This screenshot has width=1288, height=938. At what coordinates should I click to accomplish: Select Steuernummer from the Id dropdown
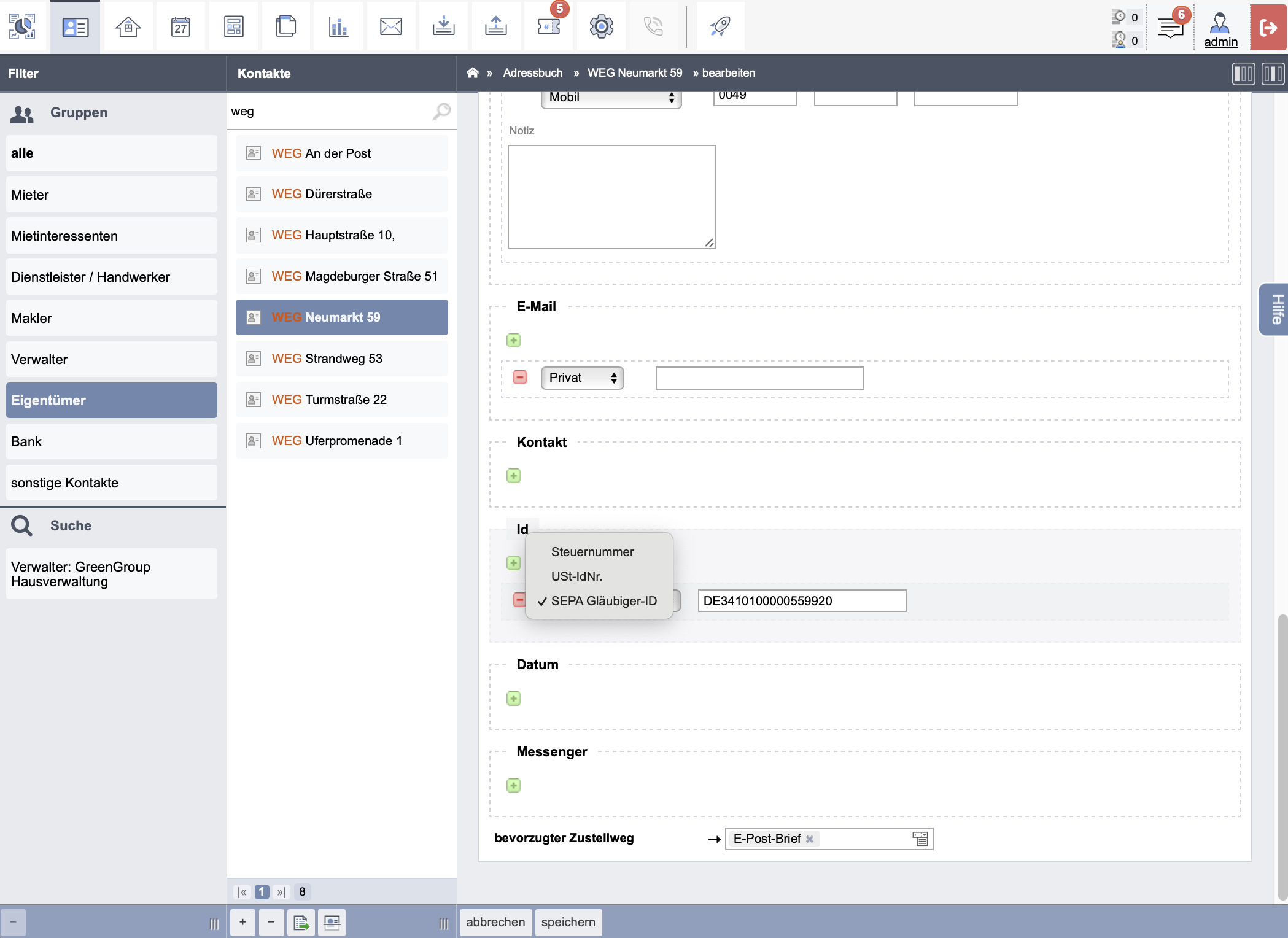pos(592,552)
